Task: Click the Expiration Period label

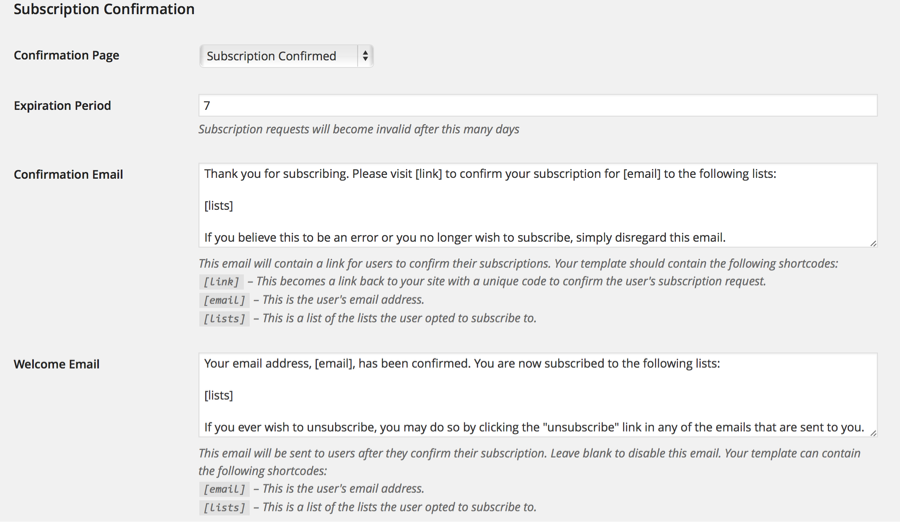Action: point(63,106)
